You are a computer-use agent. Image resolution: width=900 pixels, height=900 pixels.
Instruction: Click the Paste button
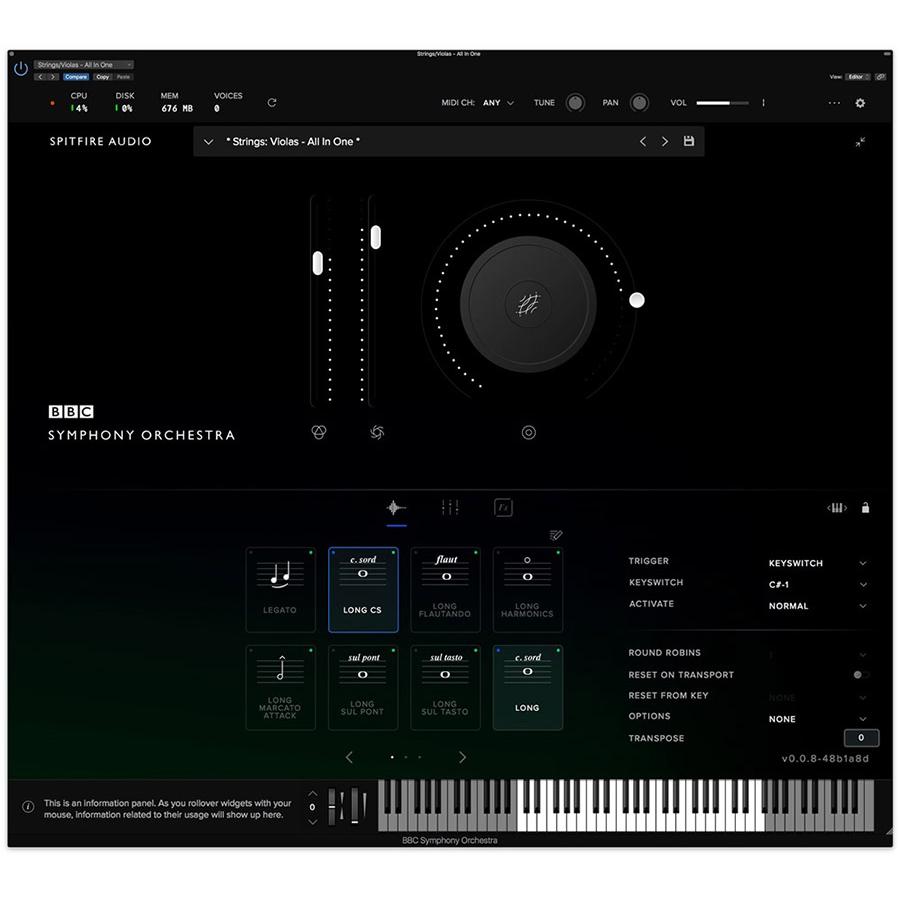point(123,77)
